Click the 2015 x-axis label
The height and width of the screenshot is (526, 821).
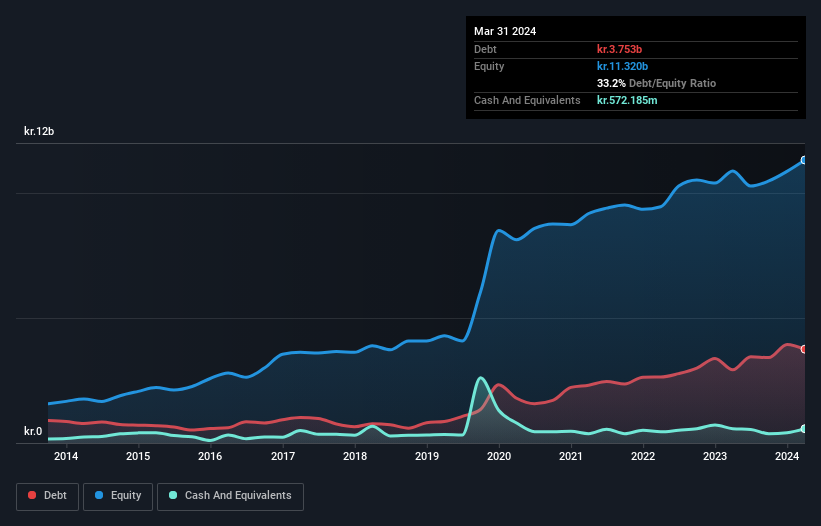[x=138, y=456]
